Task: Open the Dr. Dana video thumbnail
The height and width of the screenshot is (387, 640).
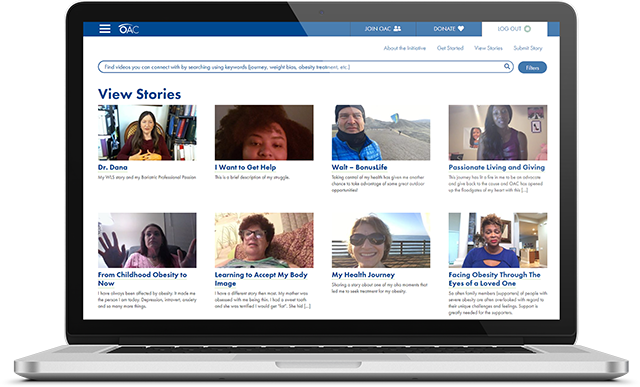Action: tap(147, 133)
